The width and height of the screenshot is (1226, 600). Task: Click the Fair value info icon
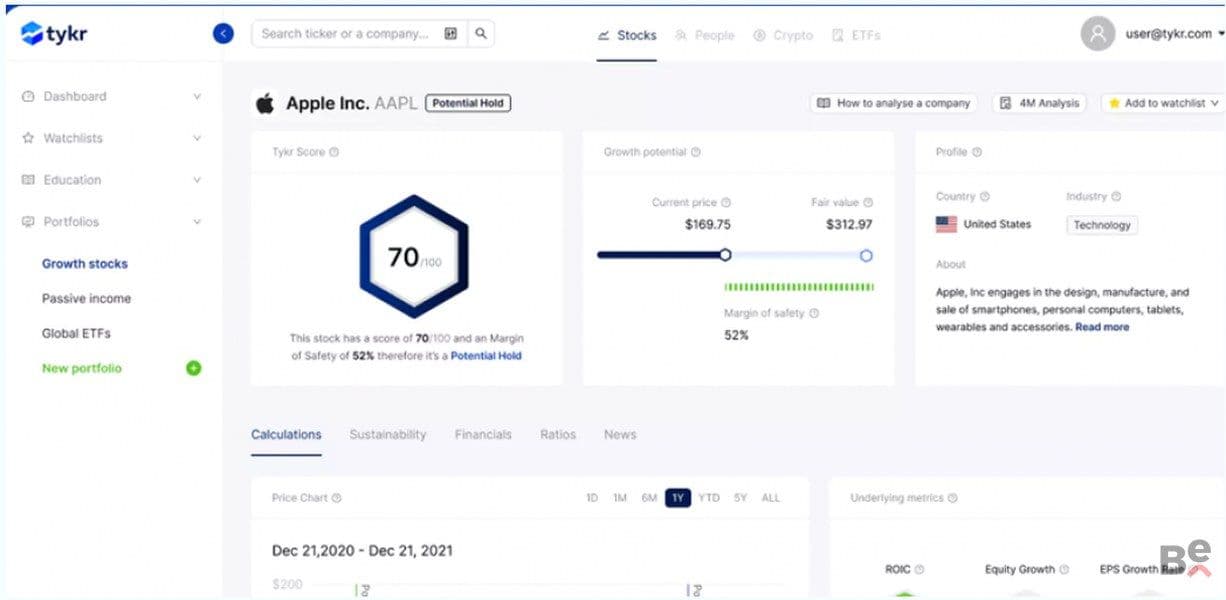868,202
